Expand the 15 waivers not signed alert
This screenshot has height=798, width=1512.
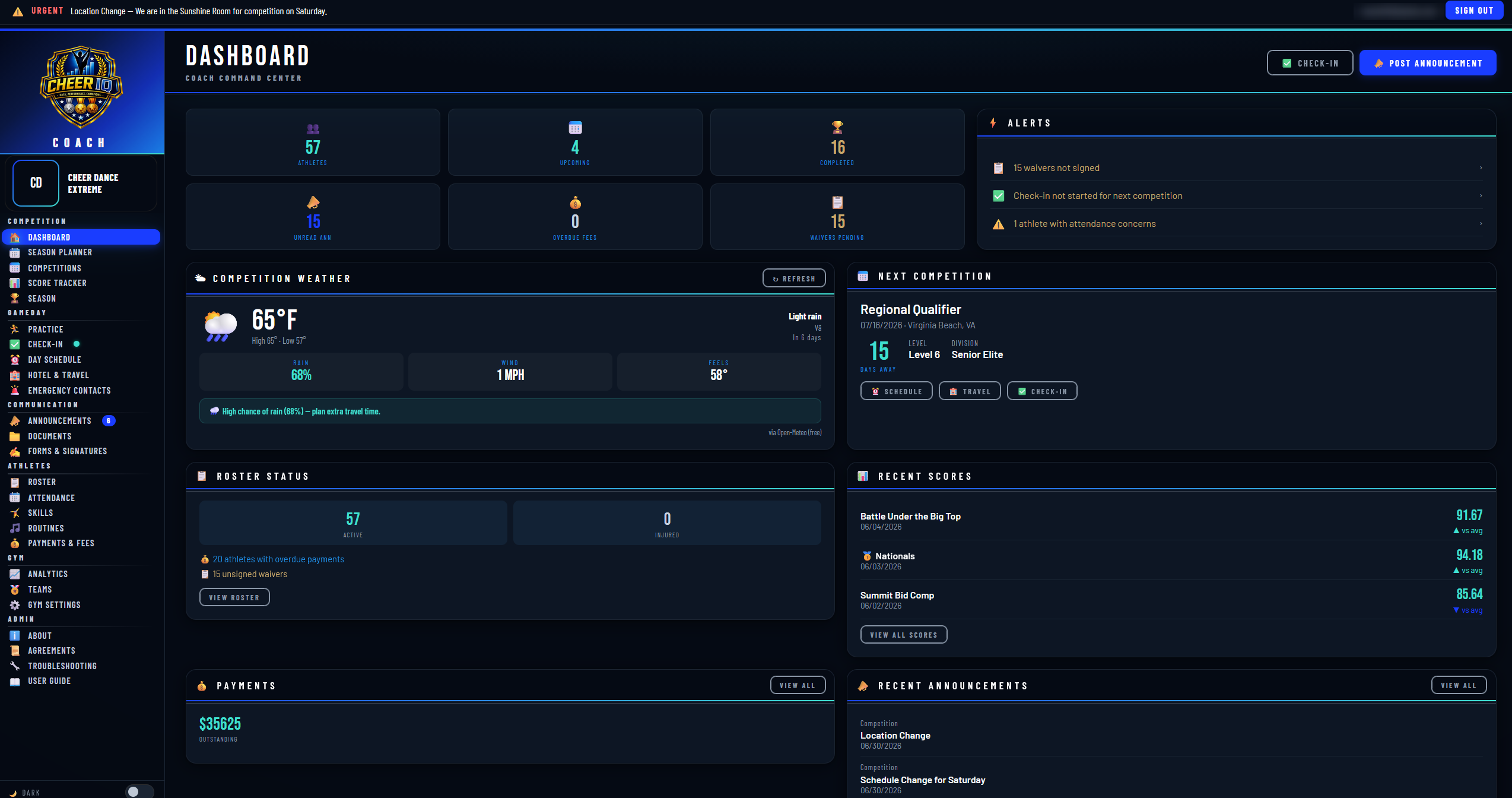1237,168
